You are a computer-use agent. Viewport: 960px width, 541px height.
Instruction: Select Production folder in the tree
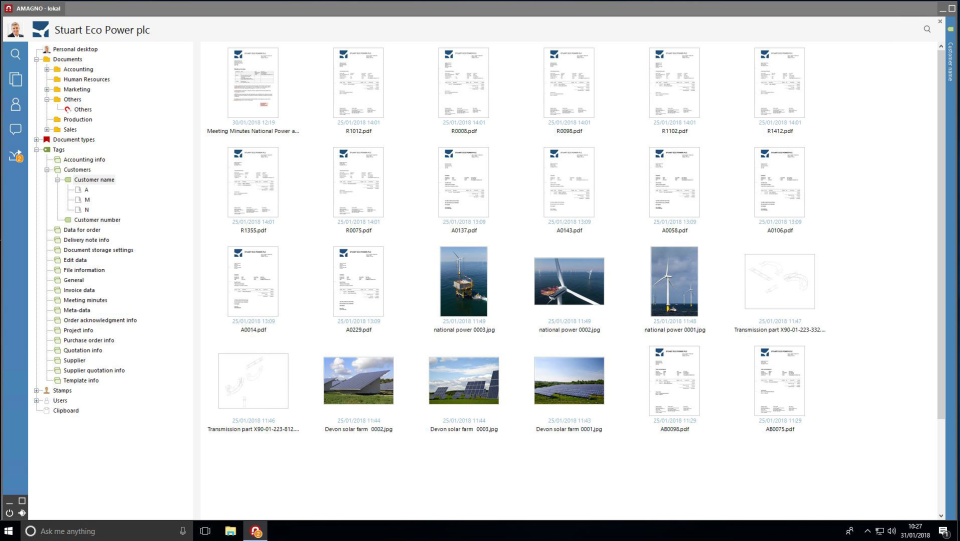pyautogui.click(x=78, y=119)
